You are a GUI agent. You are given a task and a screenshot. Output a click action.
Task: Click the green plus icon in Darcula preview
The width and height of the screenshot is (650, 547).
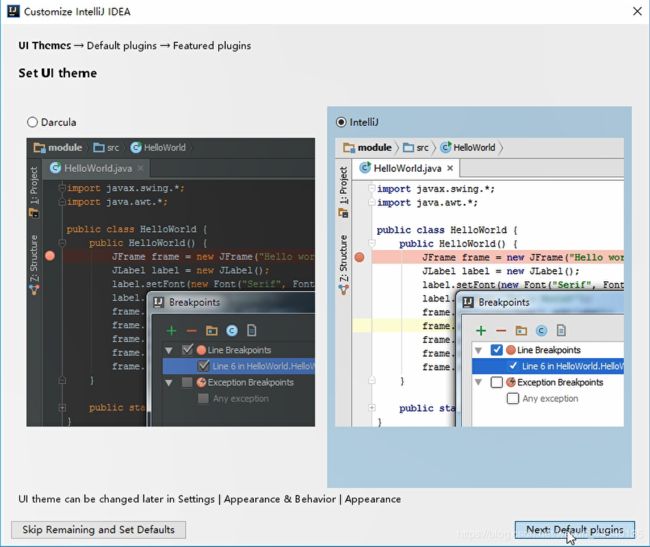pyautogui.click(x=171, y=331)
